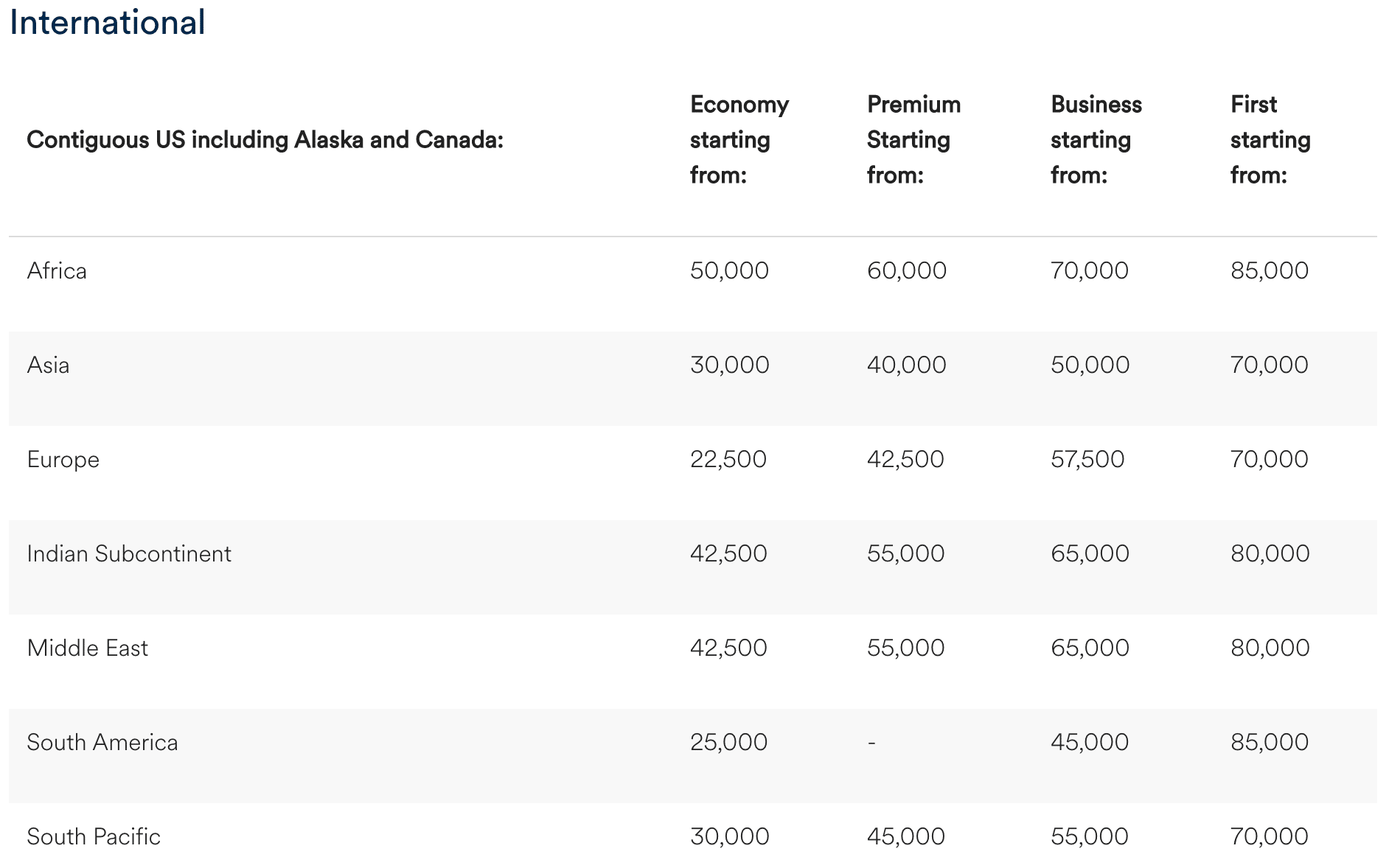Image resolution: width=1389 pixels, height=868 pixels.
Task: Click South America's 45,000 business value
Action: coord(1090,743)
